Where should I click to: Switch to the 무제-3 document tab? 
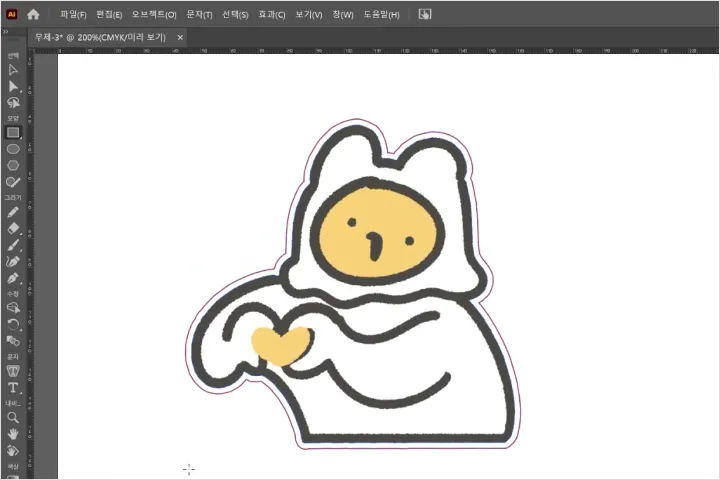tap(100, 38)
